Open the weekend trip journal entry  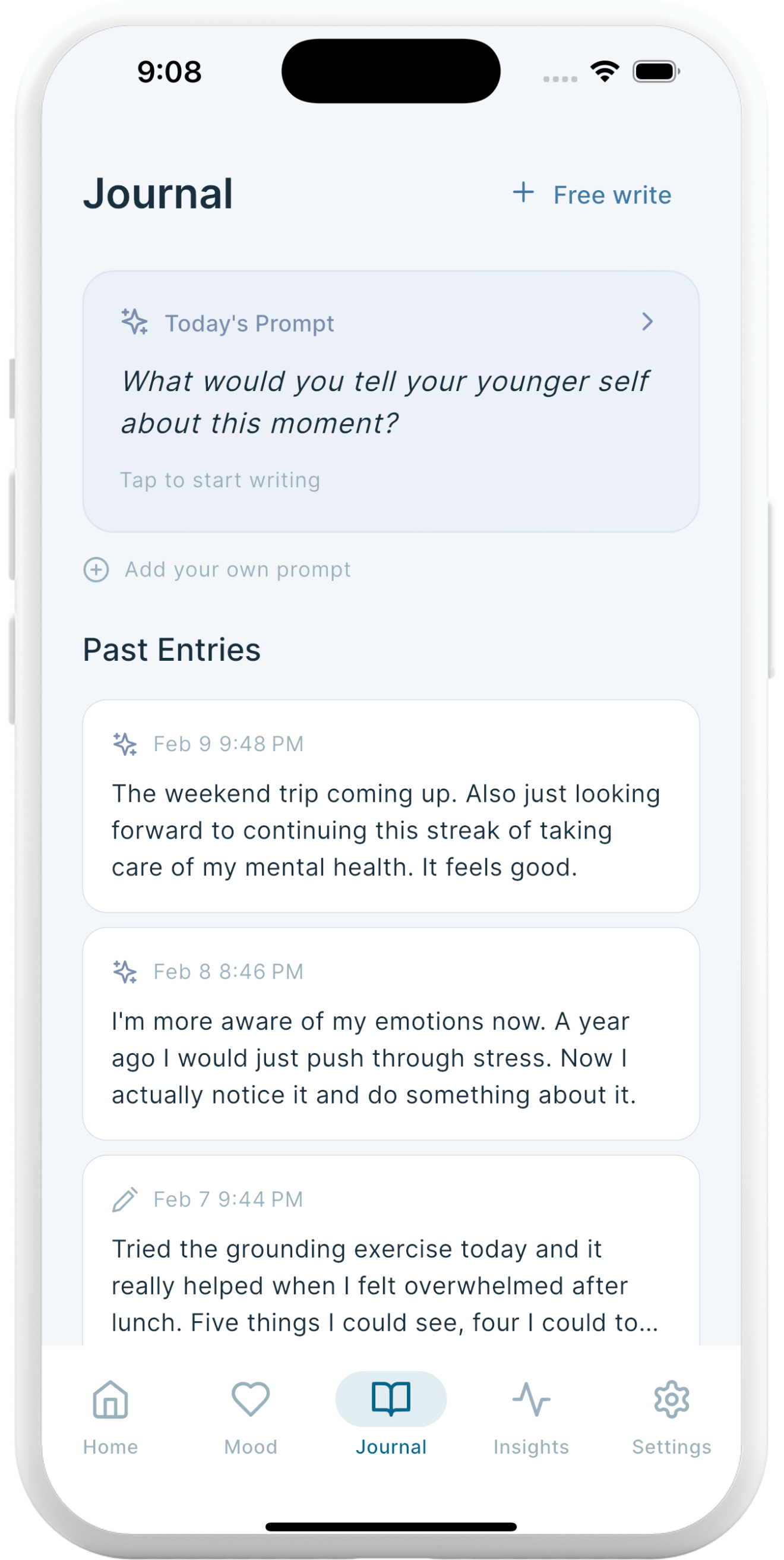pos(385,830)
